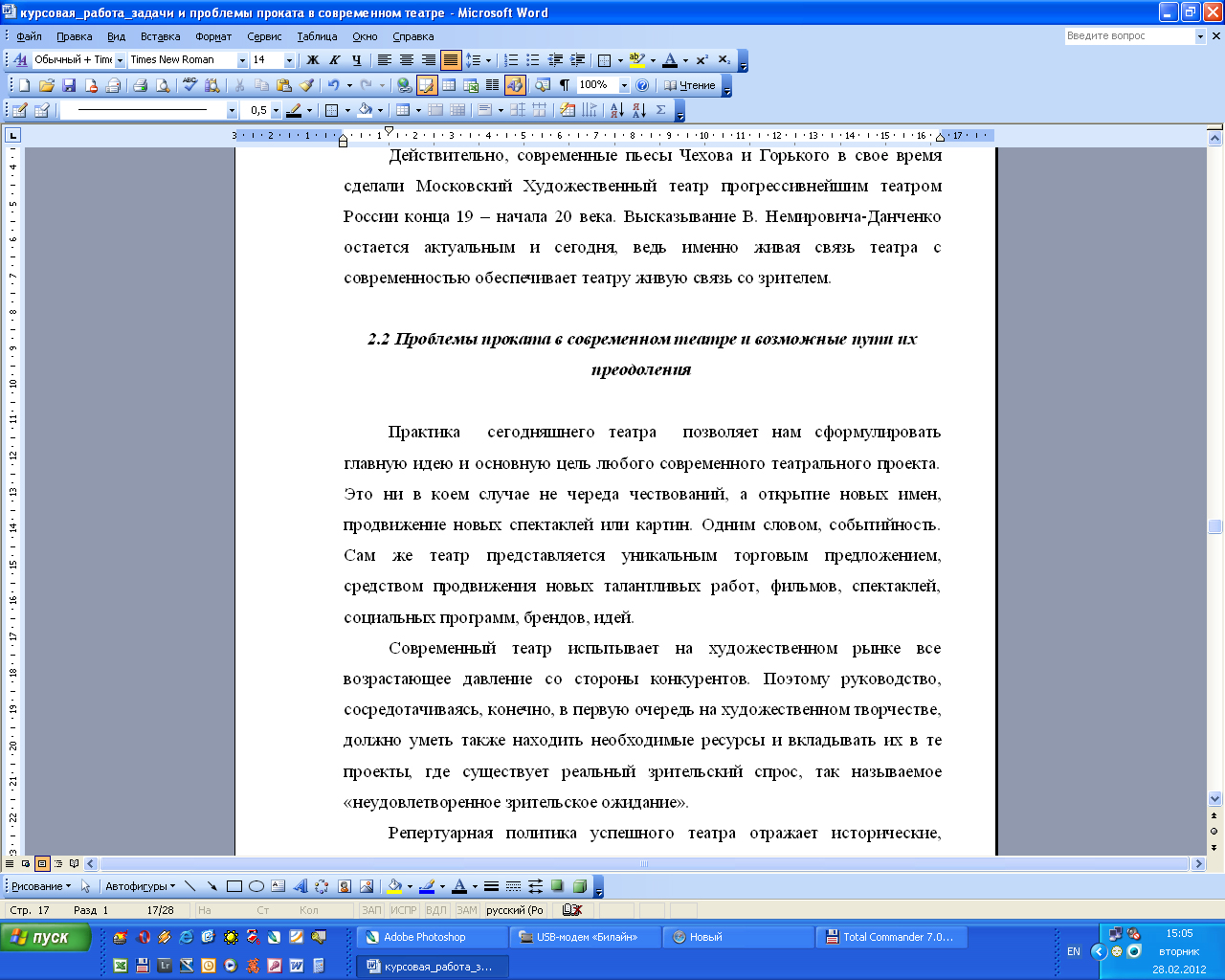The width and height of the screenshot is (1225, 980).
Task: Select the Oval drawing tool
Action: tap(256, 886)
